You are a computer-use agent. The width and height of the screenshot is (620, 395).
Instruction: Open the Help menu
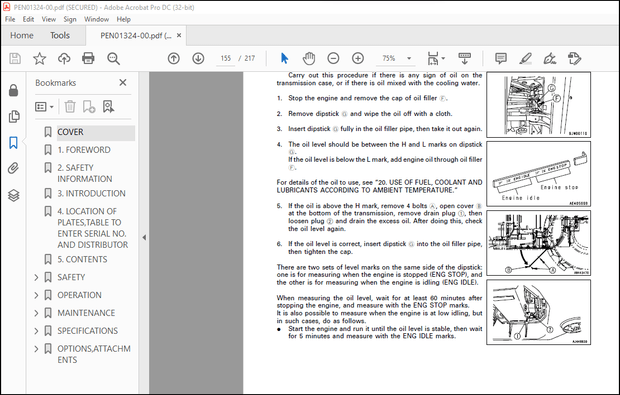123,19
